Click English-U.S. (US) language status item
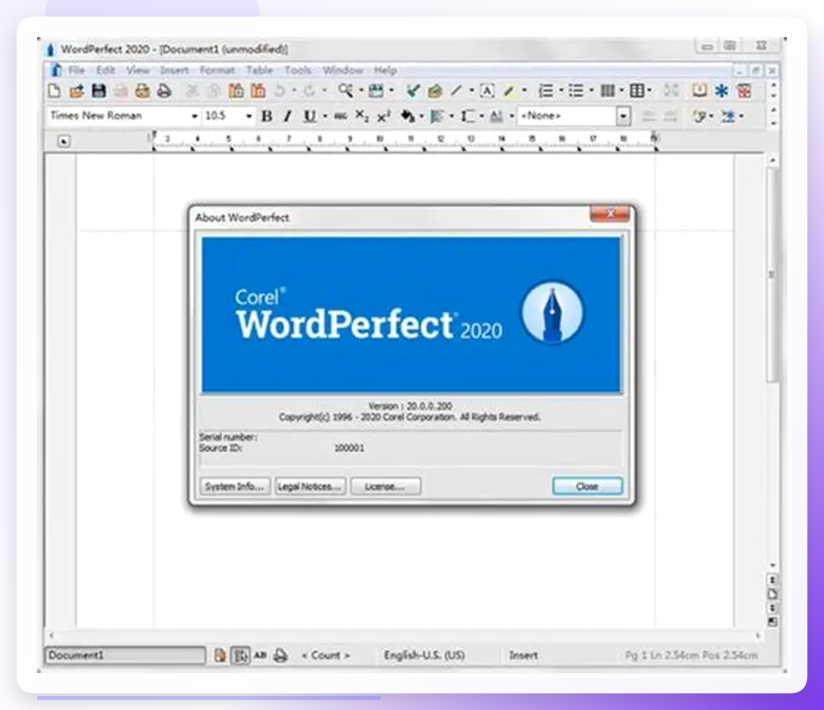Screen dimensions: 824x710 (x=425, y=655)
